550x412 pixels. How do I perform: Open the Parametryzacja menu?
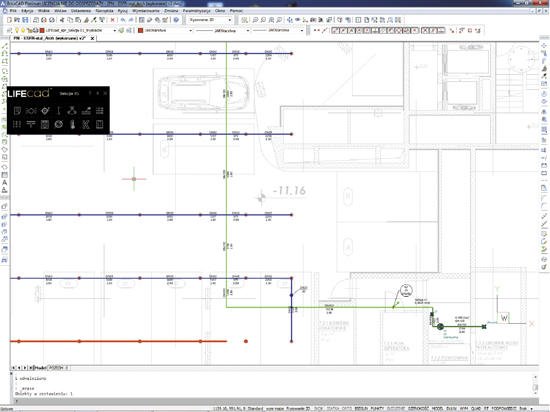coord(196,11)
